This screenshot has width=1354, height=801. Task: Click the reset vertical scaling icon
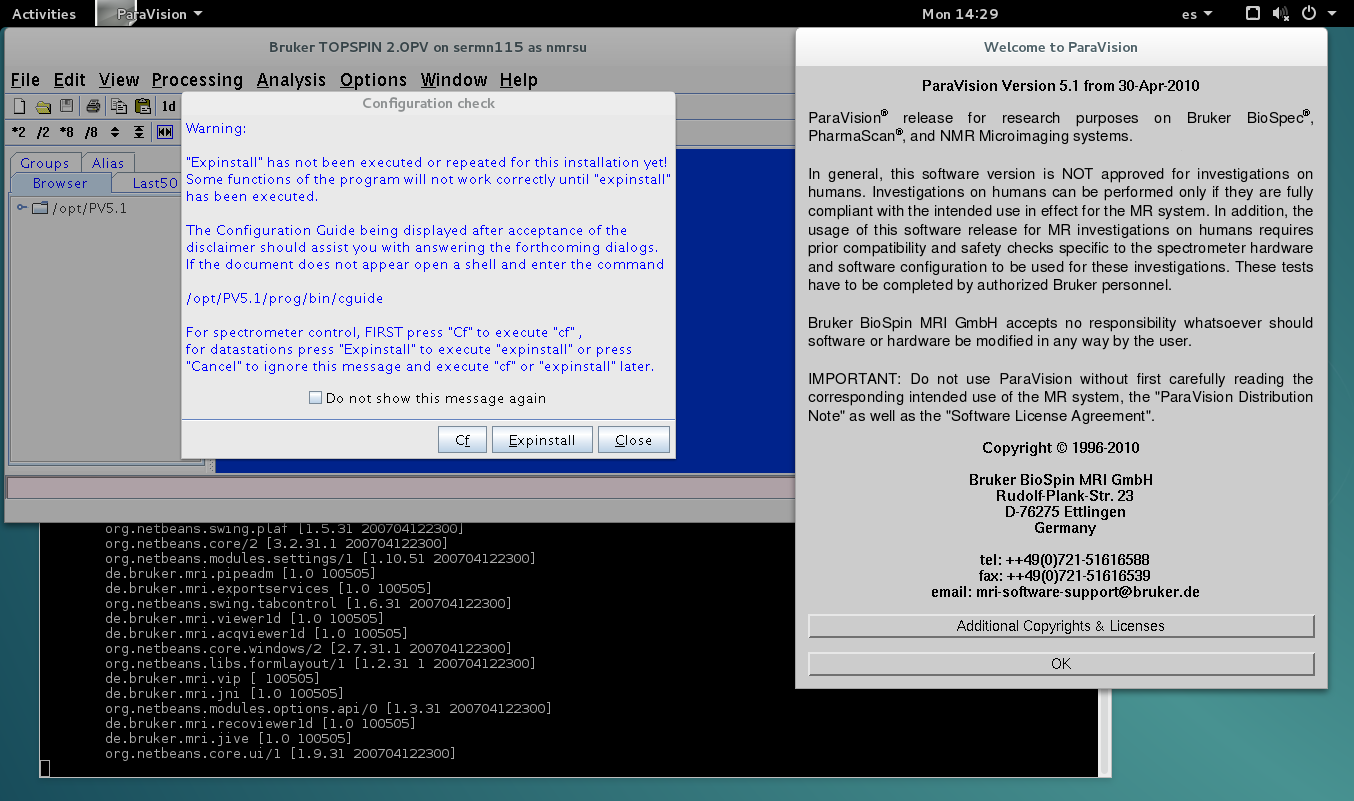[x=139, y=132]
